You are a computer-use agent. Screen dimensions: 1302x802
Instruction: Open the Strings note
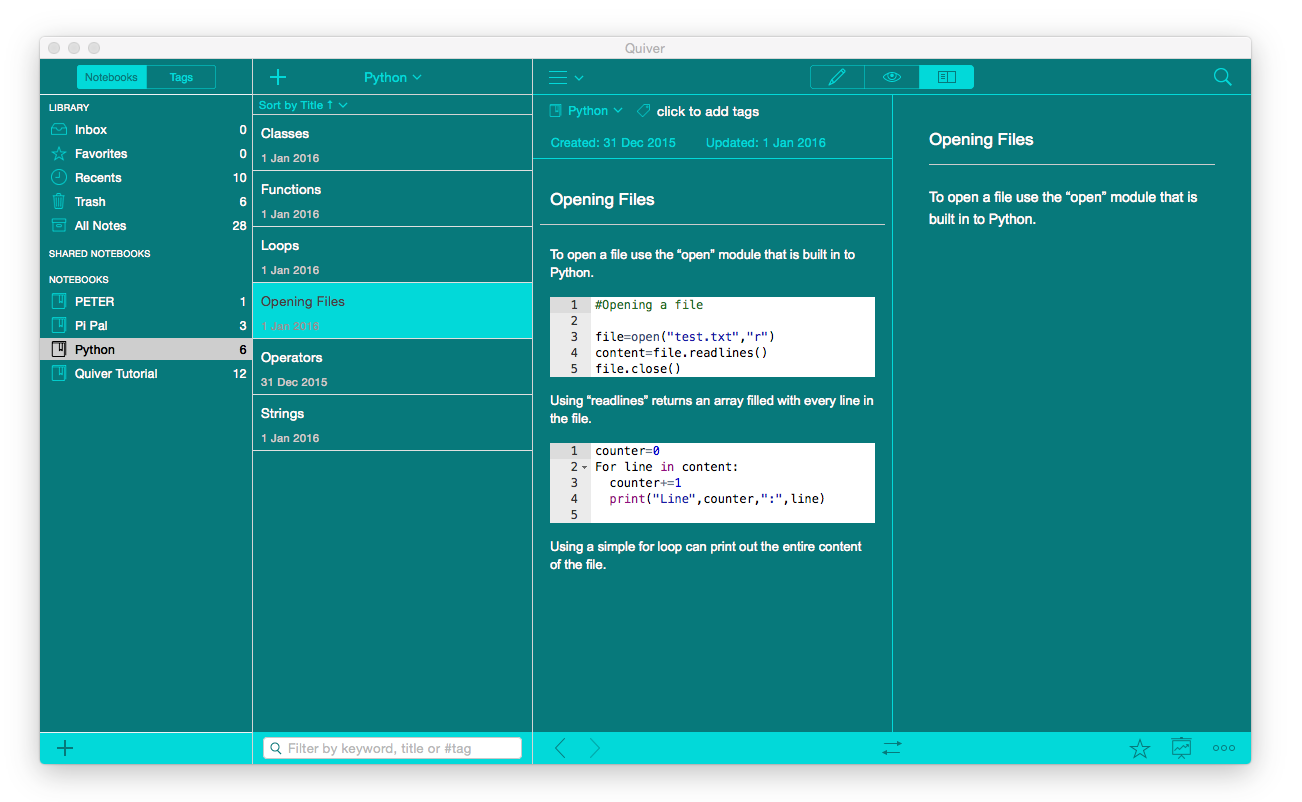392,423
